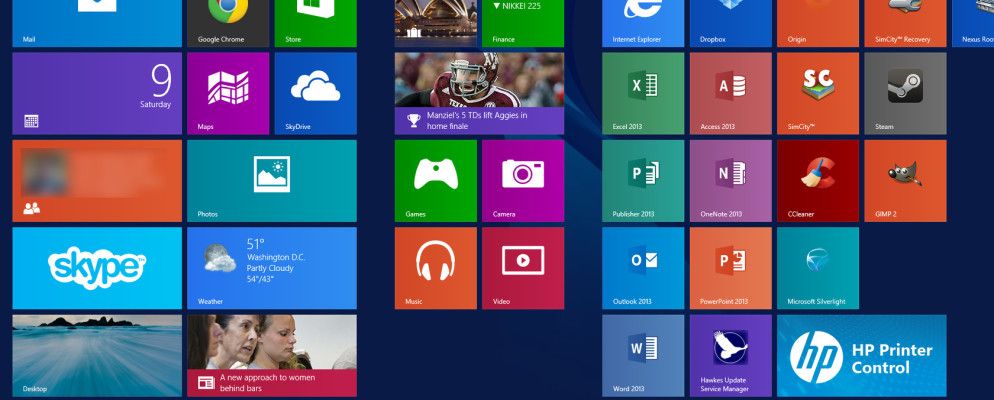Image resolution: width=994 pixels, height=400 pixels.
Task: Open the Mail tile
Action: [x=97, y=23]
